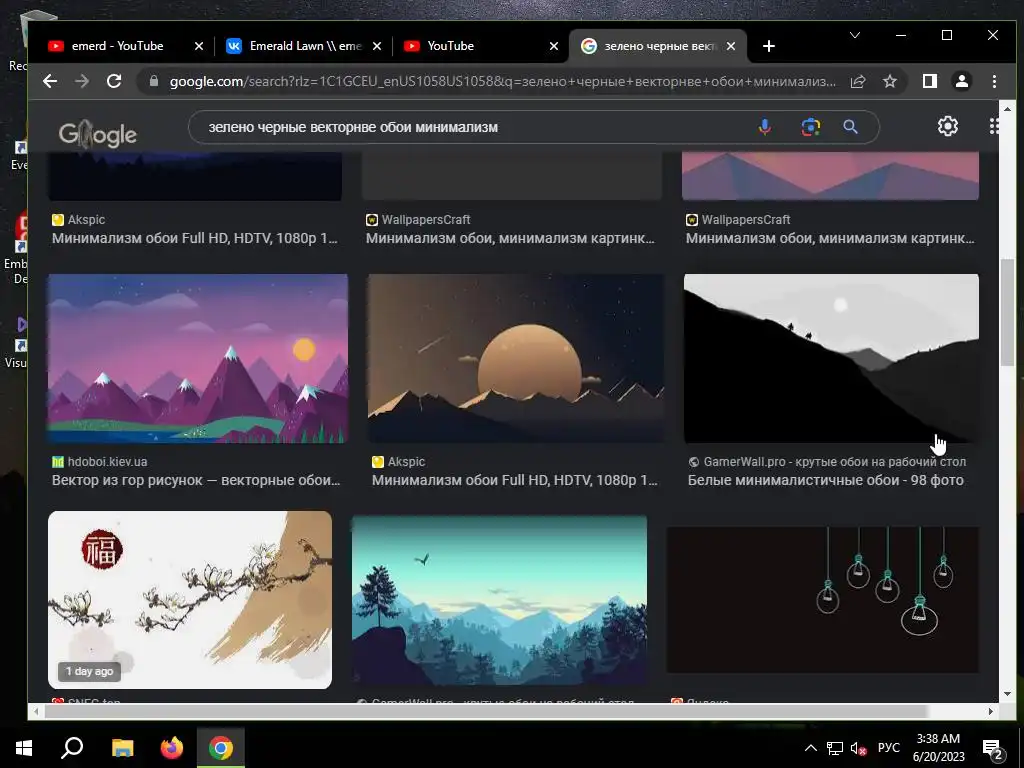Start voice search with microphone

[764, 127]
